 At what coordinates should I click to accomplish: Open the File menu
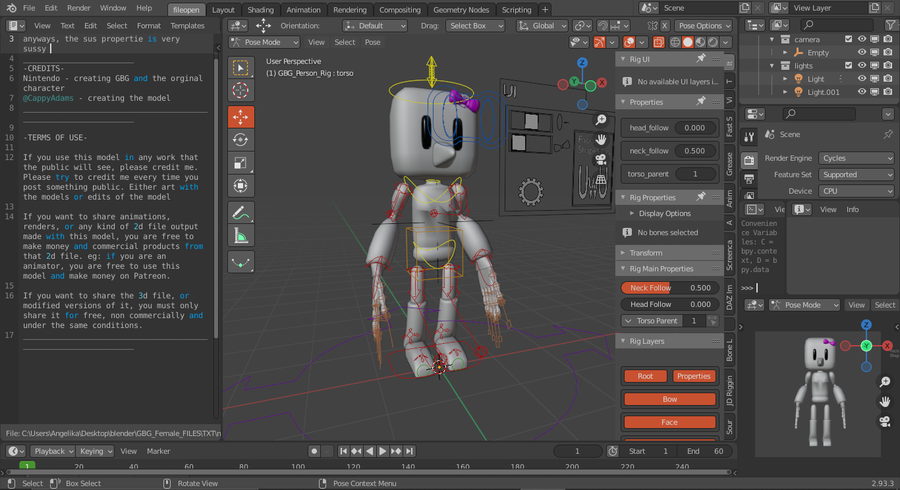29,8
